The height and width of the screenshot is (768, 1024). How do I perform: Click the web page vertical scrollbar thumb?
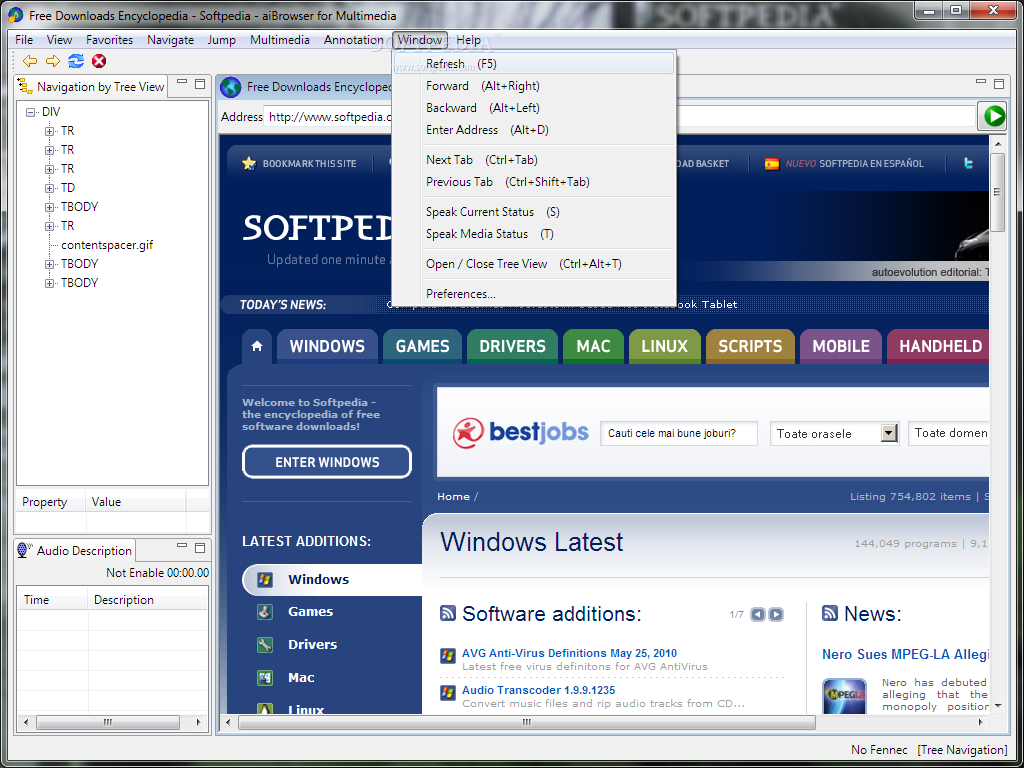997,192
